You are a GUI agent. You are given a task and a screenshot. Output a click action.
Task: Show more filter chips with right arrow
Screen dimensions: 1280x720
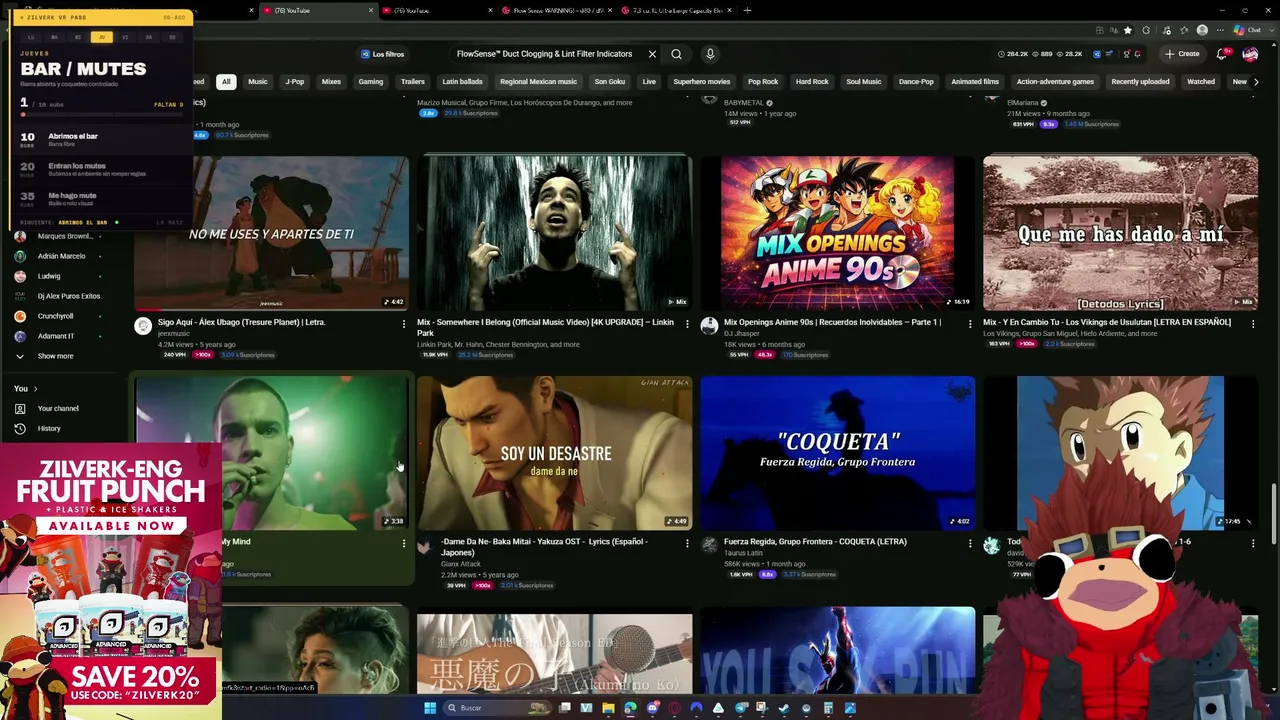(x=1256, y=82)
